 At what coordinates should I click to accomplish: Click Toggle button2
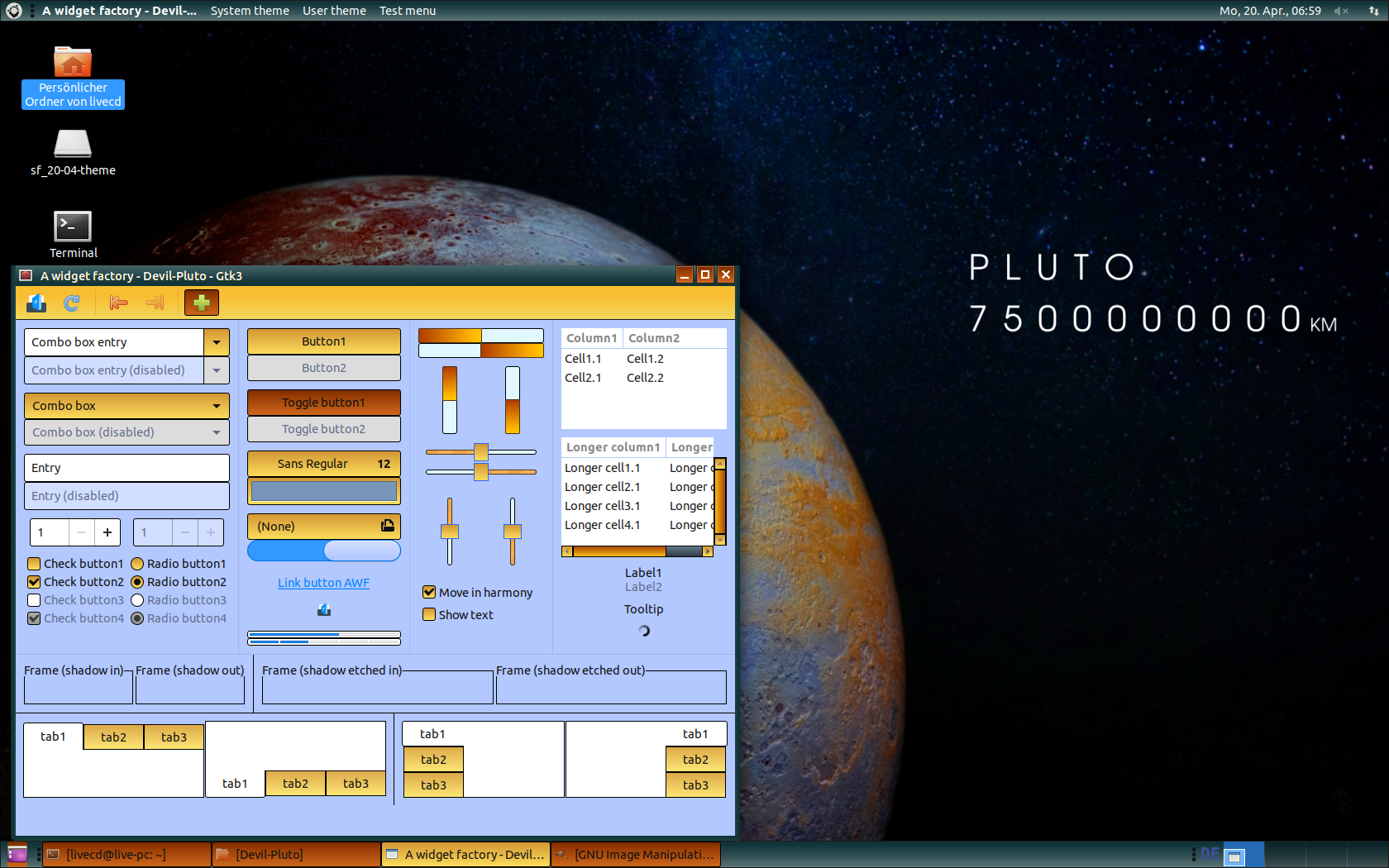pyautogui.click(x=324, y=429)
